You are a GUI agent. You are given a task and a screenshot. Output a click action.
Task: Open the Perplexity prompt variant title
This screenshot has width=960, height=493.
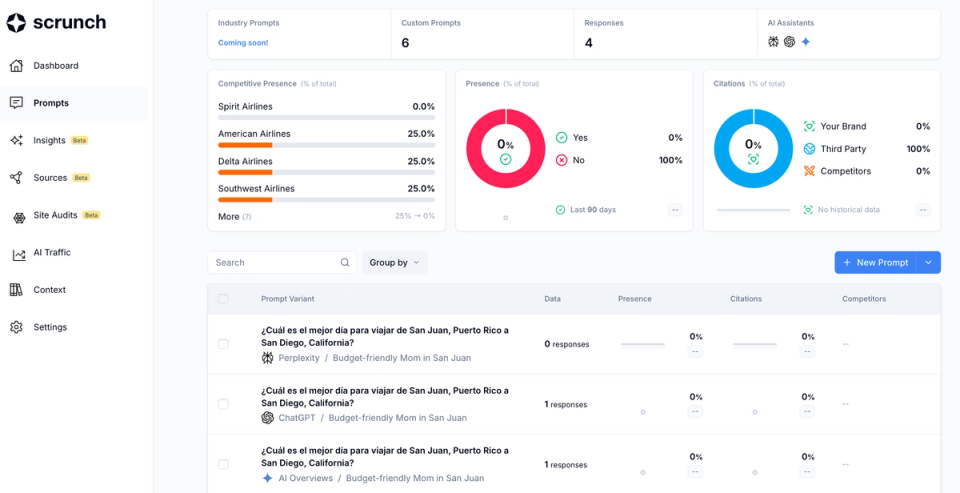click(384, 336)
